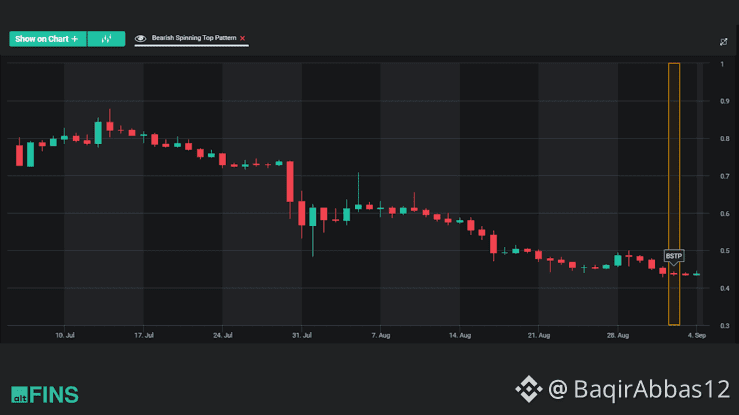Click the 4. Sep date label
739x415 pixels.
(x=697, y=335)
